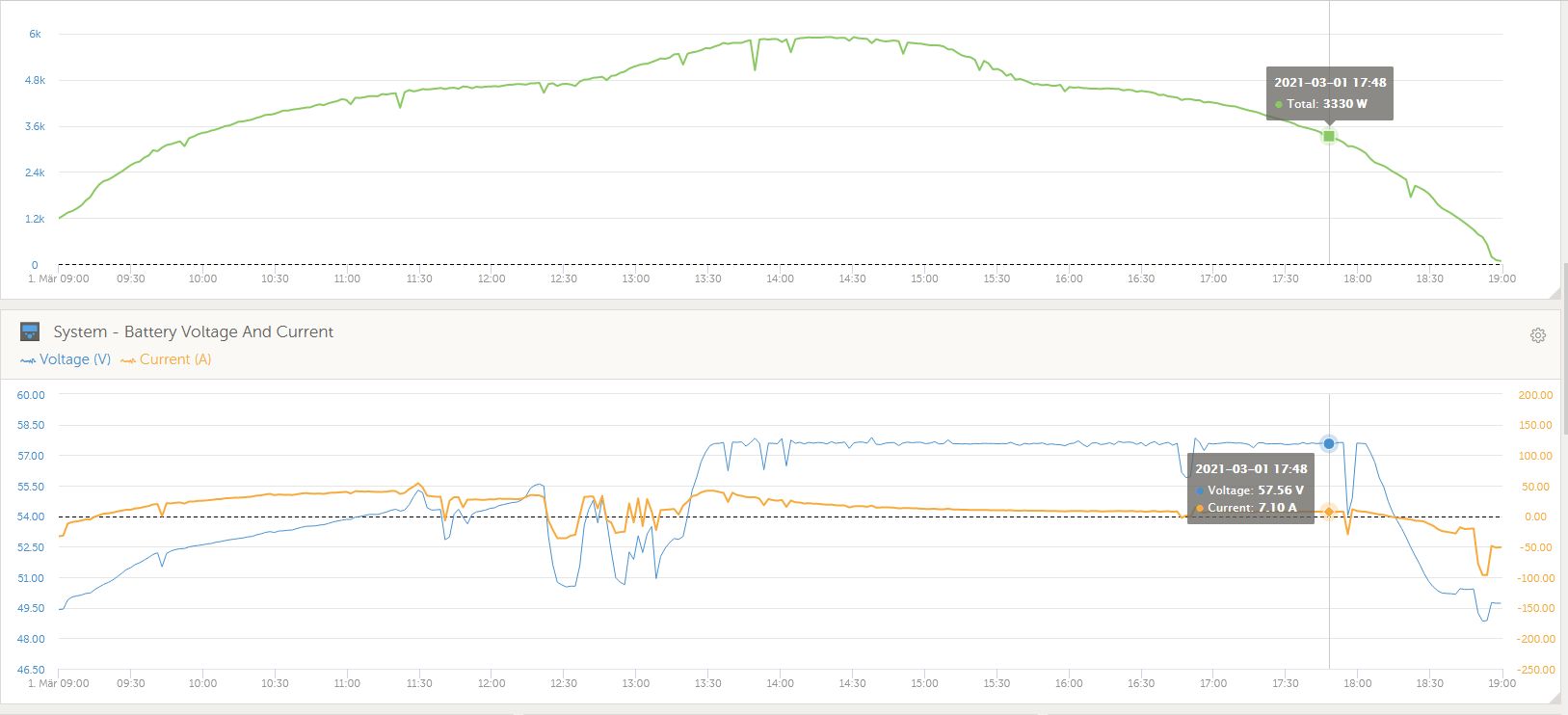Click the 60.00 voltage axis label
Screen dimensions: 1568x715
pyautogui.click(x=31, y=394)
